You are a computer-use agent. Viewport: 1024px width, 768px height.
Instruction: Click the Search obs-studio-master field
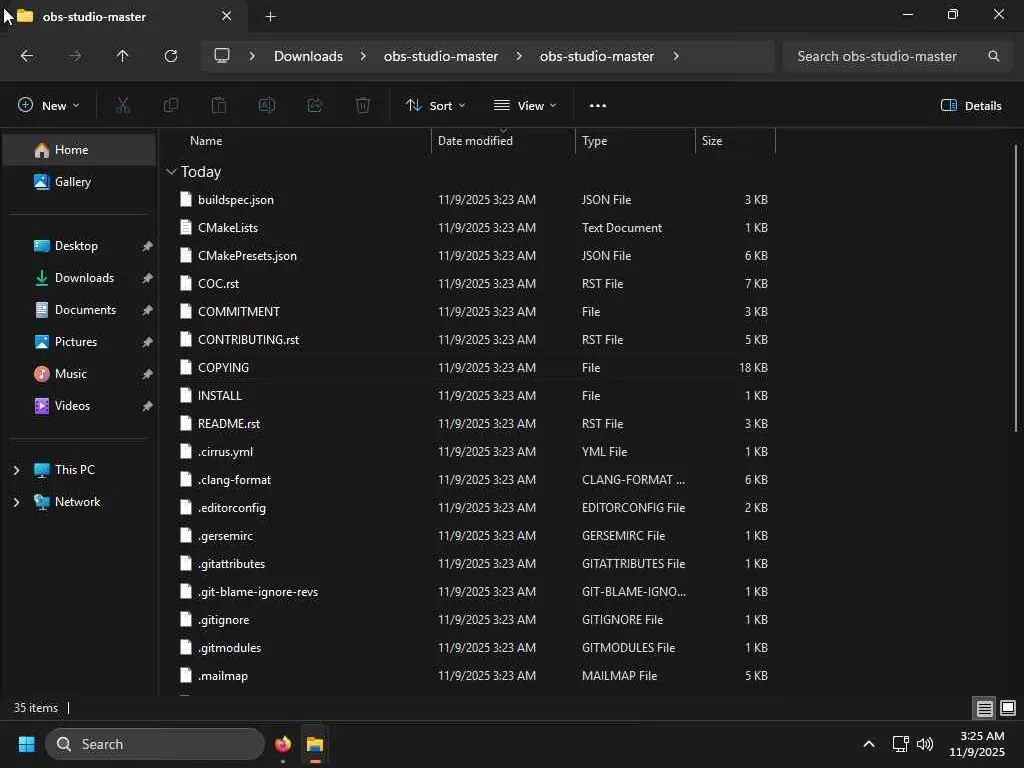[899, 56]
